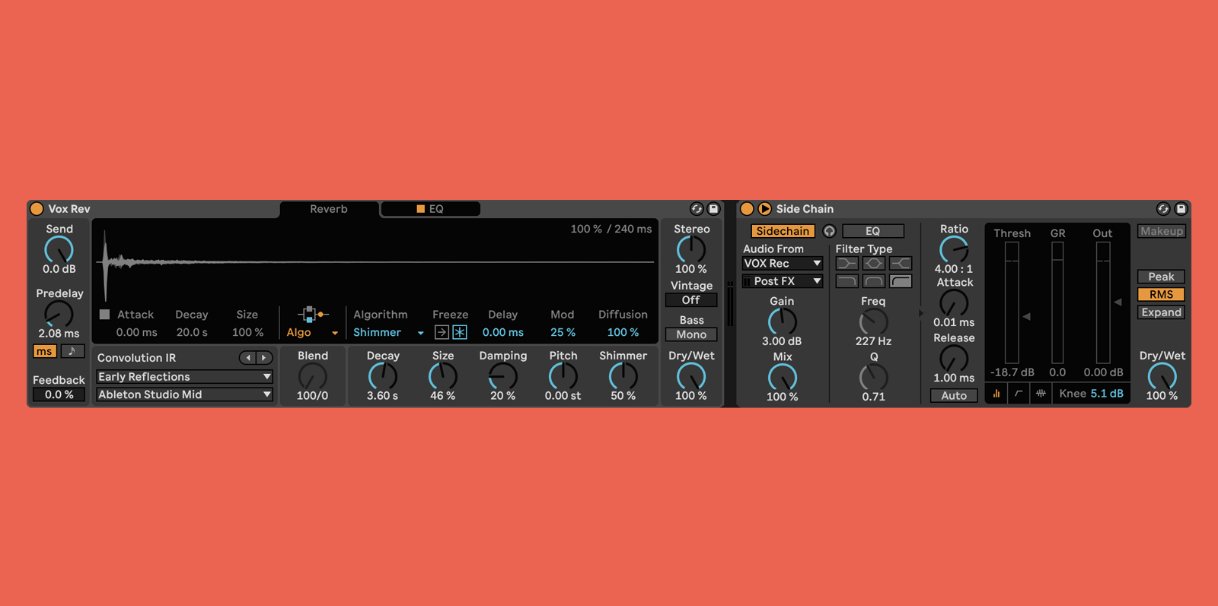The image size is (1218, 606).
Task: Switch to the collapsed meter view icon
Action: [996, 395]
